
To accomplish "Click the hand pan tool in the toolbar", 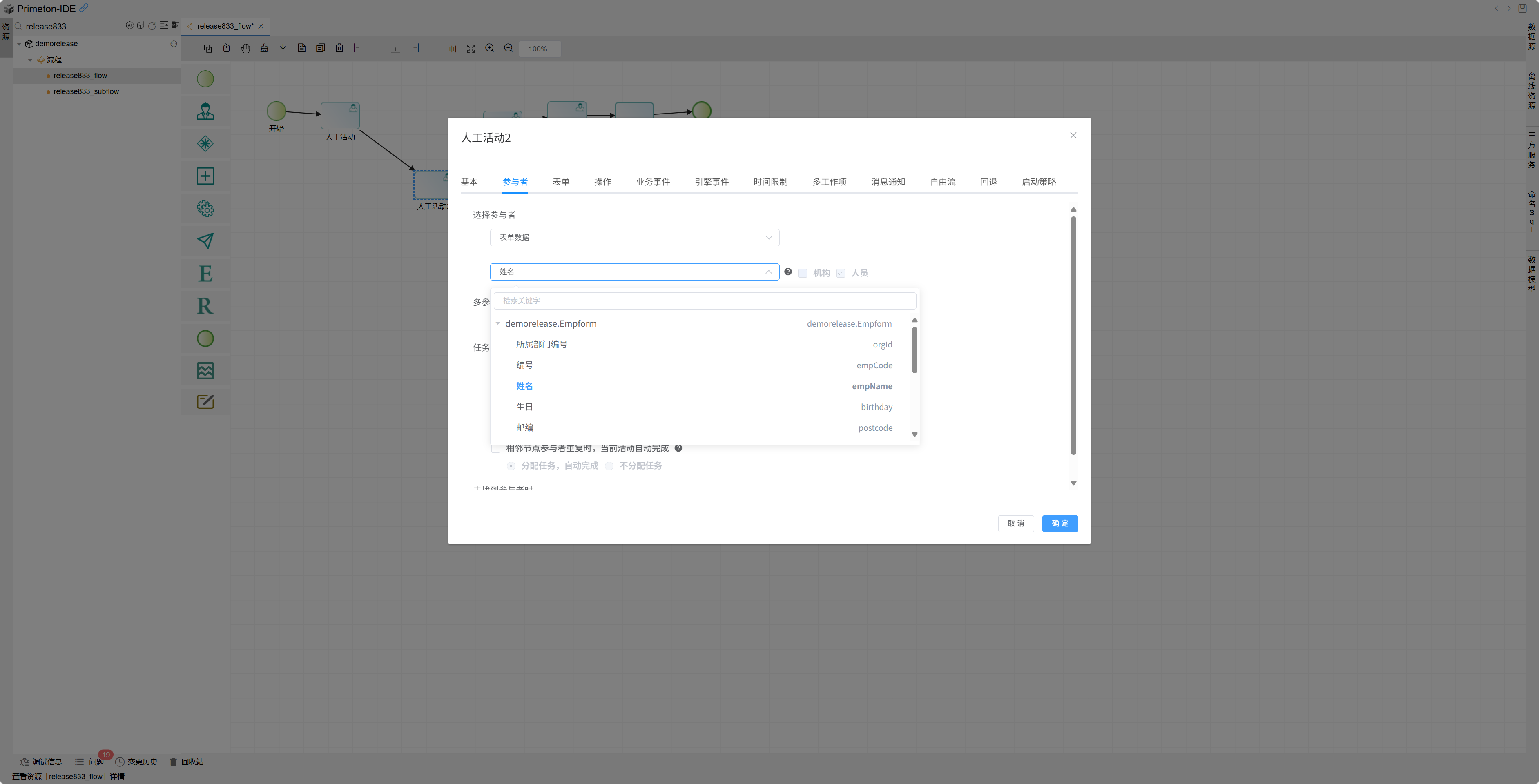I will [245, 48].
